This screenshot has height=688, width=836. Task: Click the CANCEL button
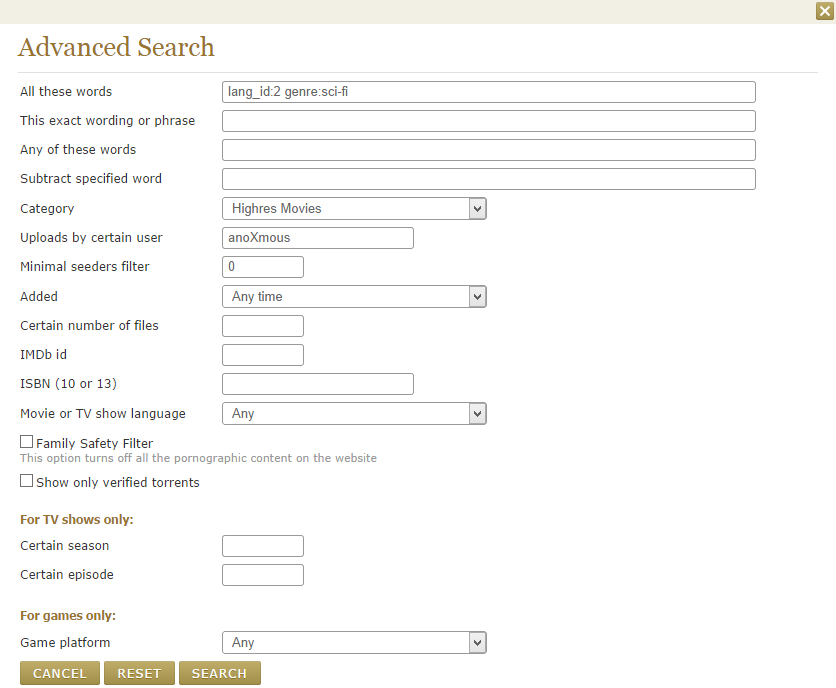(x=60, y=673)
